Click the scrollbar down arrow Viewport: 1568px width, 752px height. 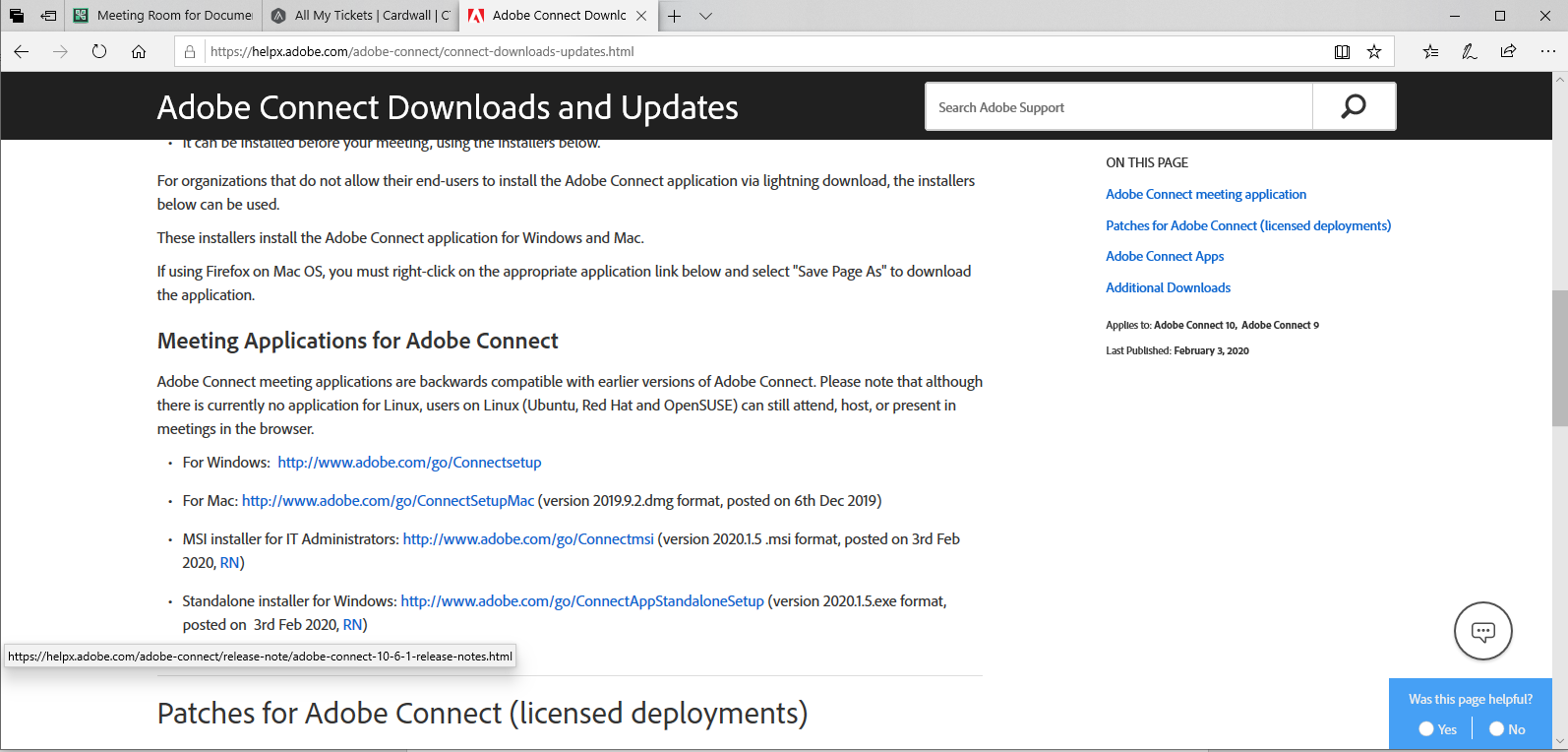coord(1559,741)
